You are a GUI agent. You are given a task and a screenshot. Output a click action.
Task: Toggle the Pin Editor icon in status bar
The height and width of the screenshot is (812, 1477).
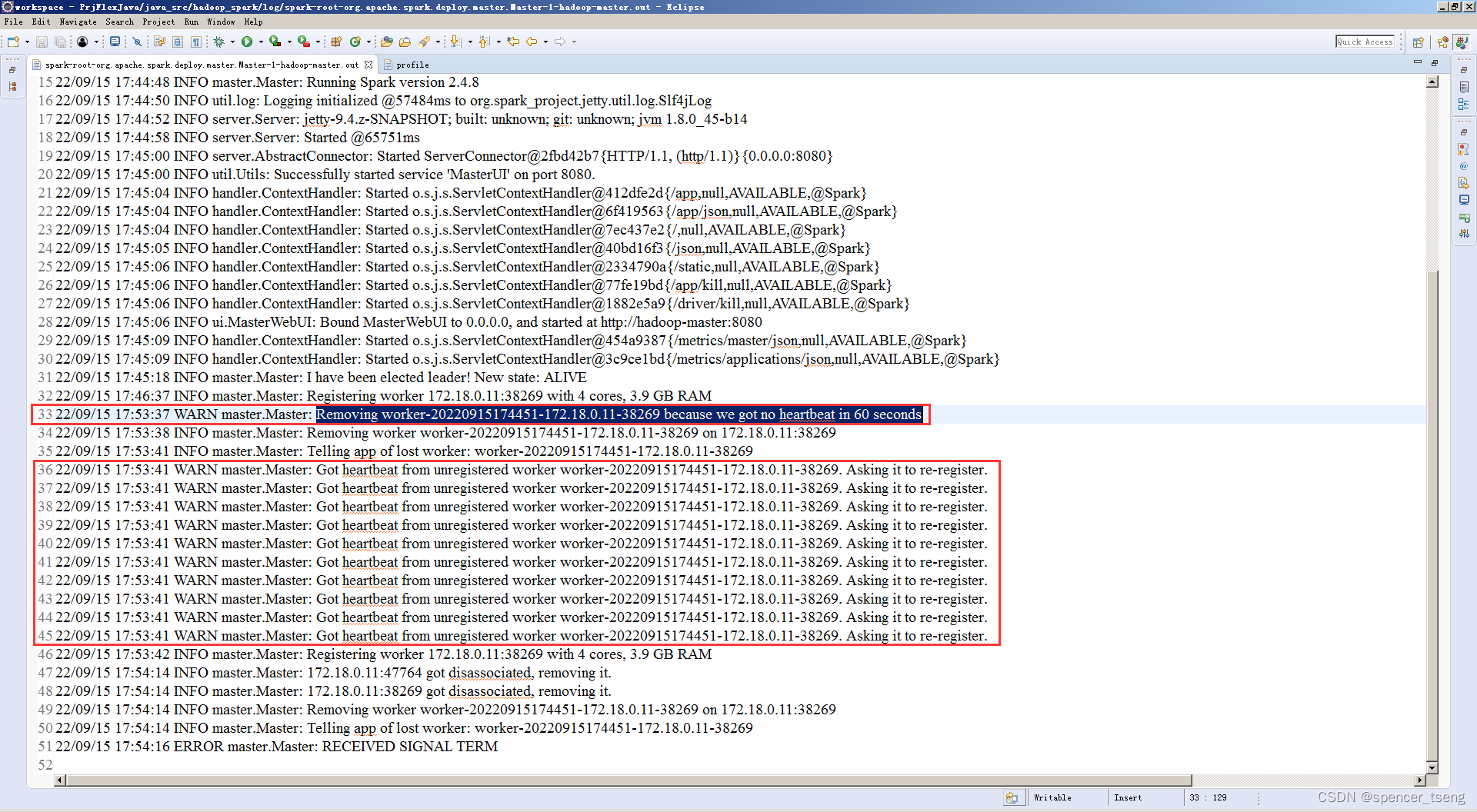click(x=1014, y=797)
